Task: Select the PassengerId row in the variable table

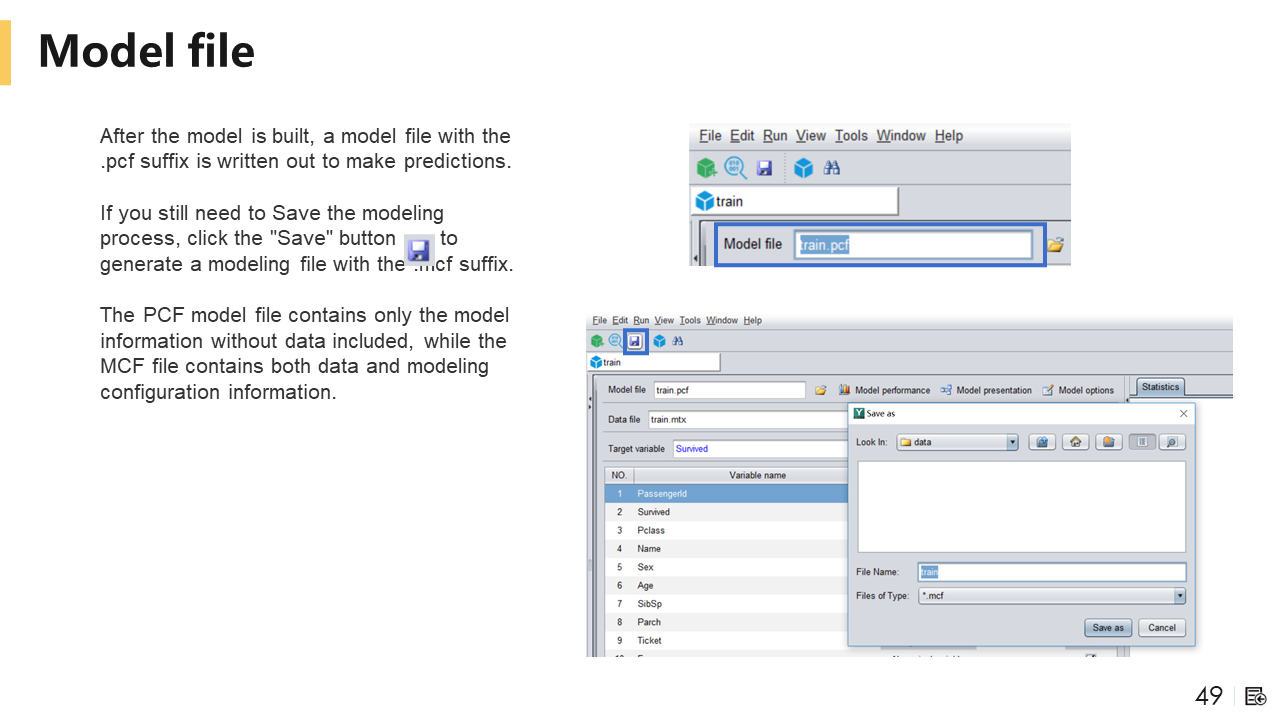Action: [726, 494]
